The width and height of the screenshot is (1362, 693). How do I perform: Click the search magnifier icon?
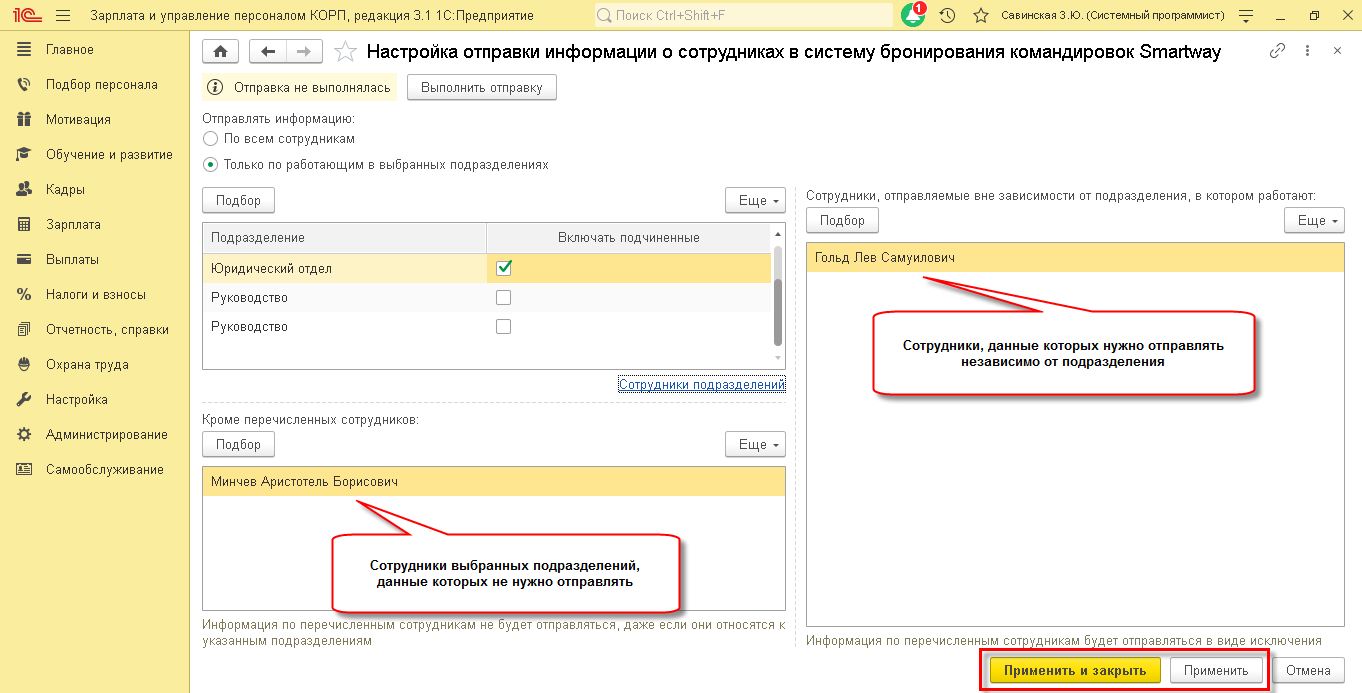(x=605, y=16)
